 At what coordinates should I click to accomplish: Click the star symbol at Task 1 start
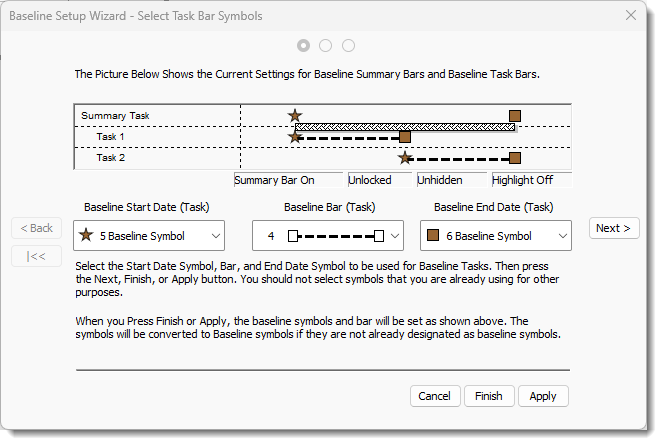tap(294, 137)
